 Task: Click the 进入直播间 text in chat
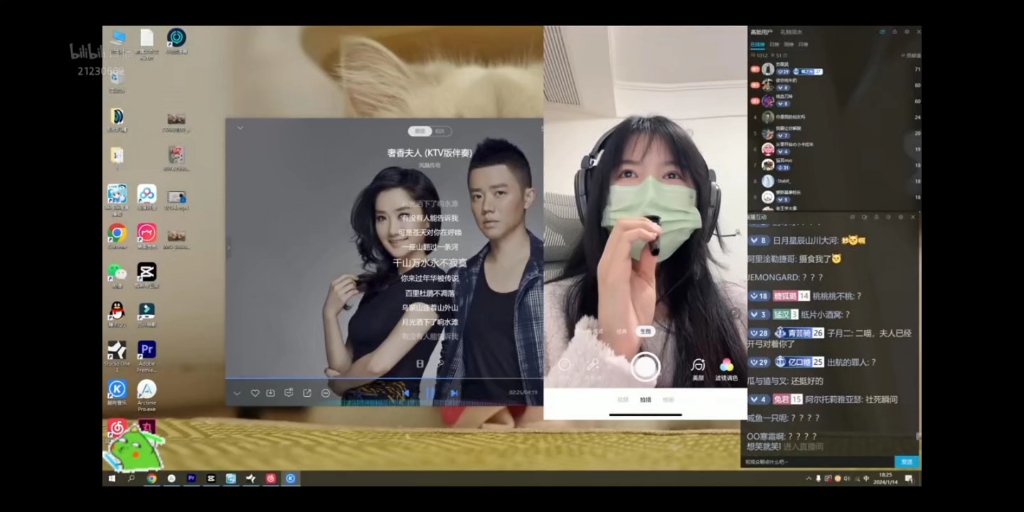803,447
